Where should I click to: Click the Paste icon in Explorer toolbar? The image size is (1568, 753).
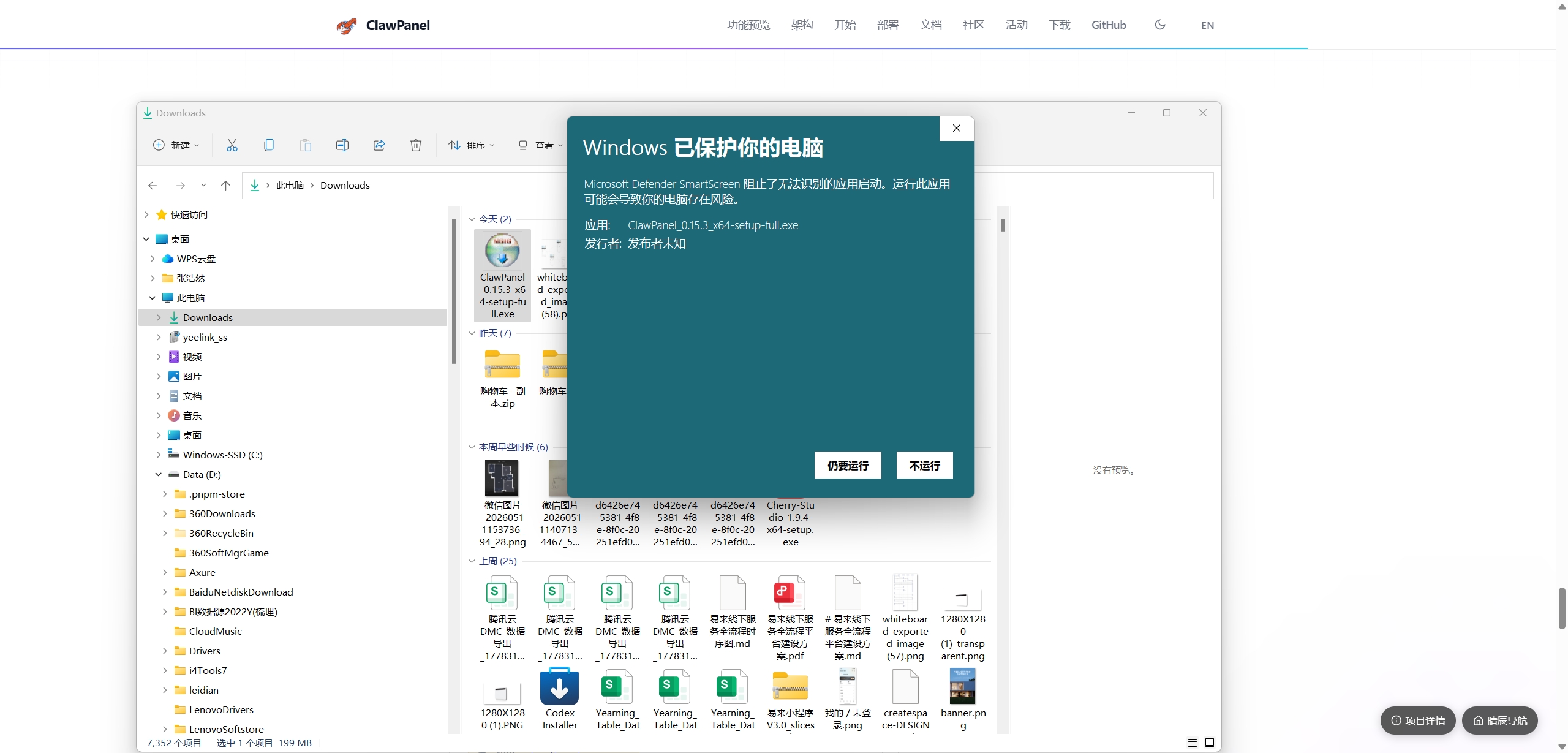(x=305, y=145)
